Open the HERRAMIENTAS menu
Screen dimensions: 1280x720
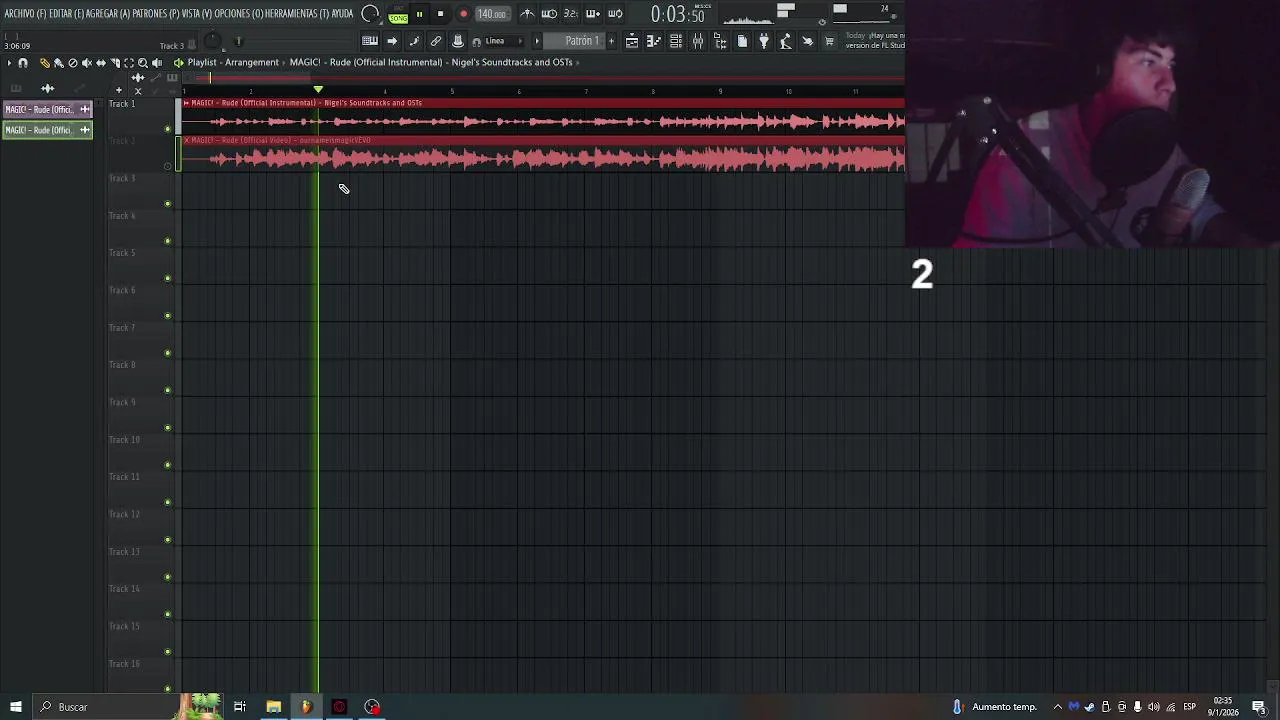click(297, 14)
